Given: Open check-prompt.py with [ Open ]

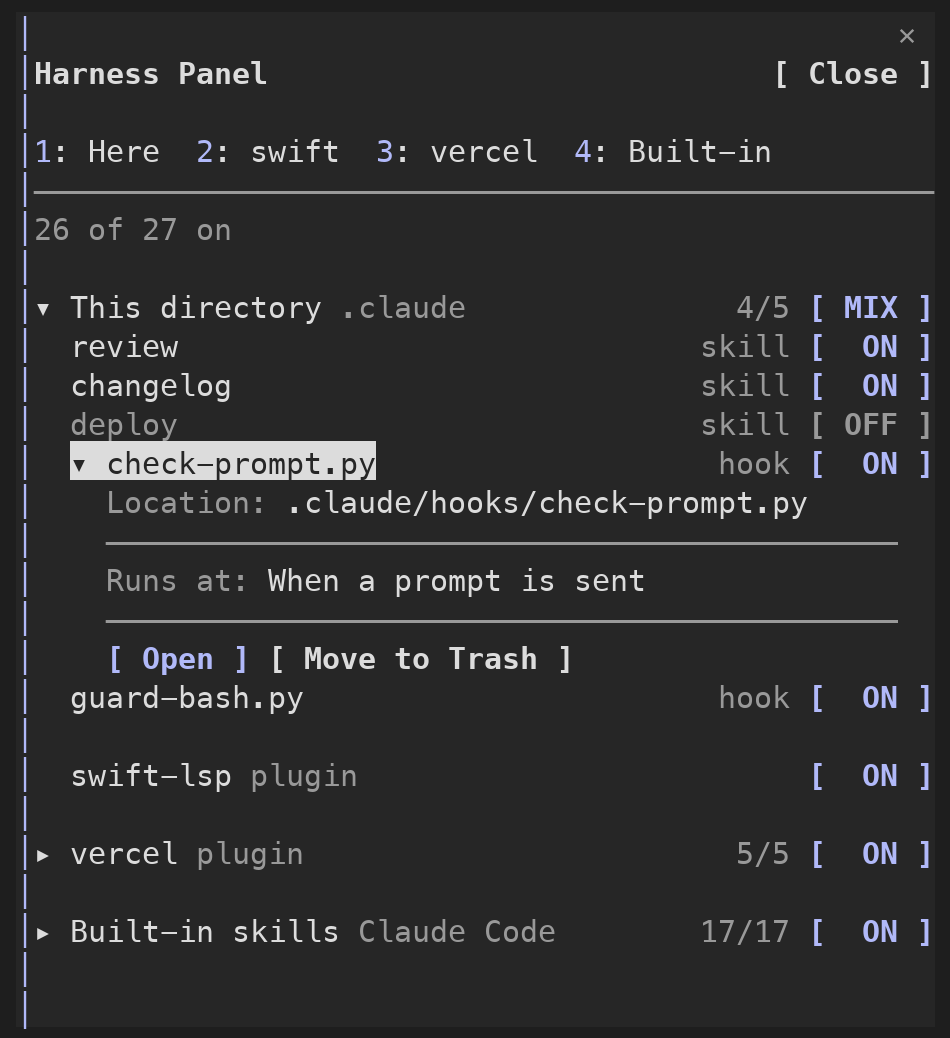Looking at the screenshot, I should (177, 659).
